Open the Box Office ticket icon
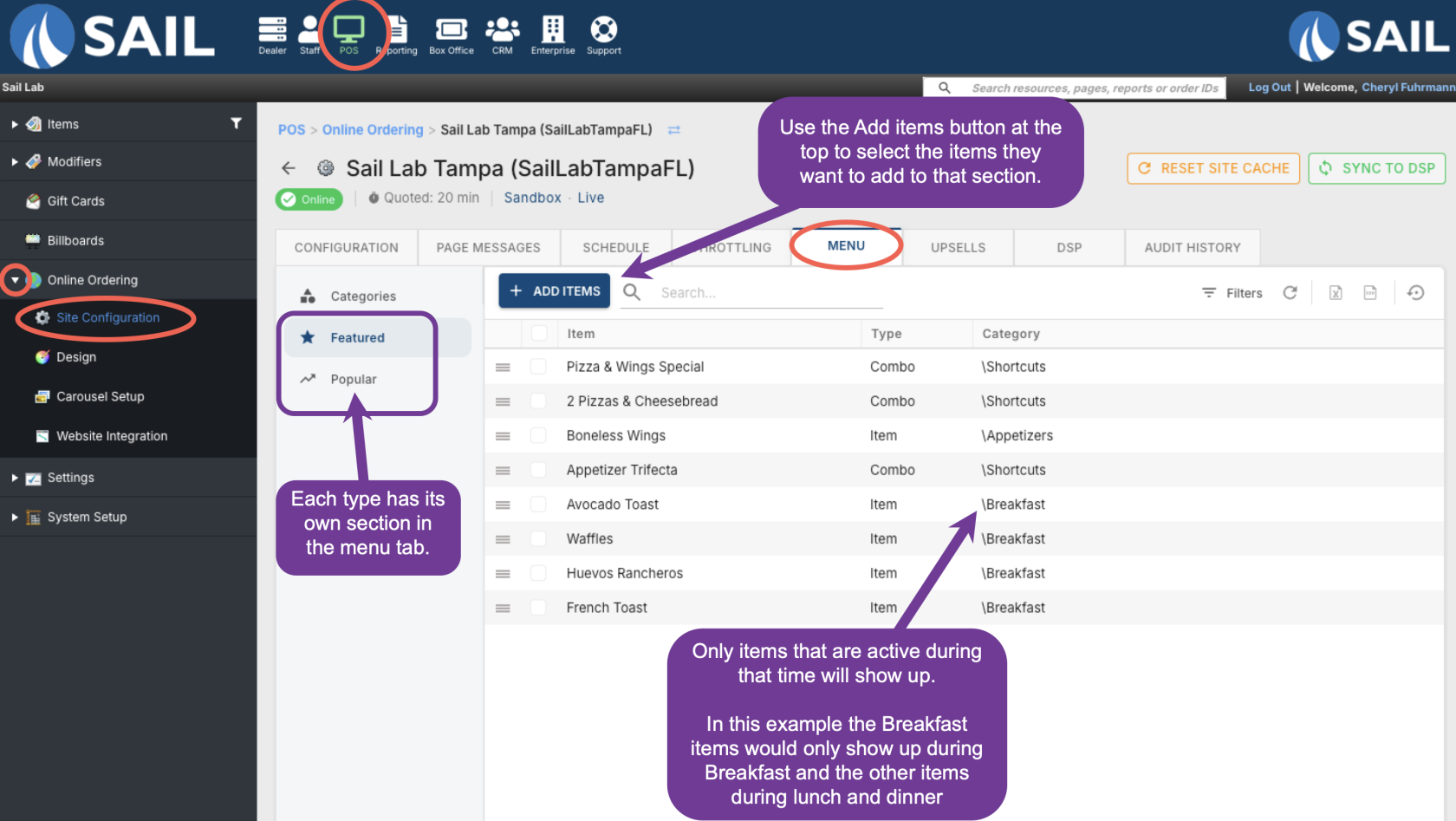 pyautogui.click(x=452, y=30)
